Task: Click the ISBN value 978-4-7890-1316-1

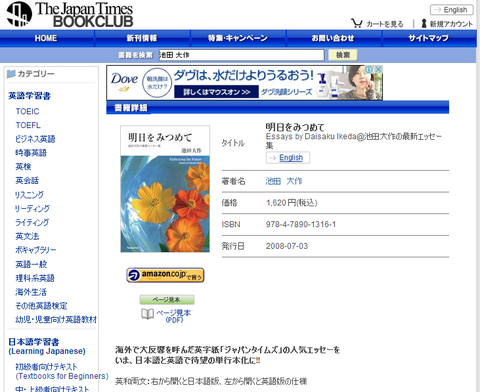Action: pos(301,225)
